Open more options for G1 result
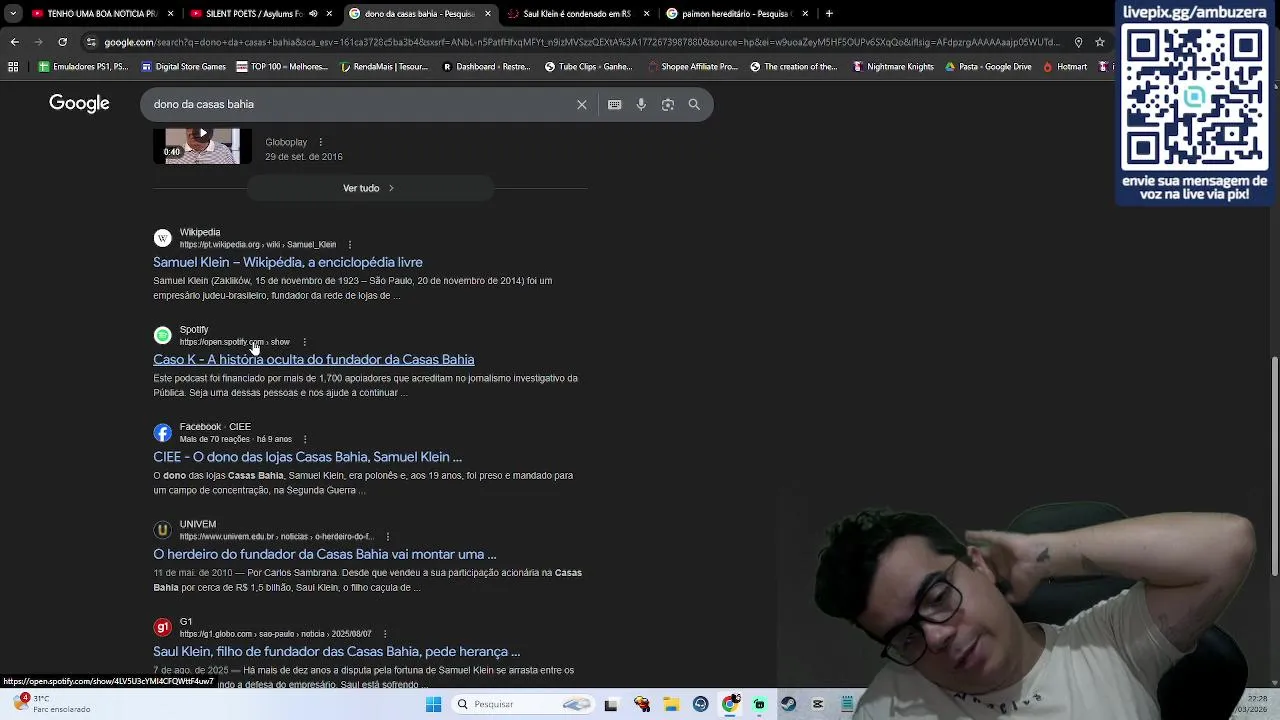Screen dimensions: 1280x720 pos(384,634)
